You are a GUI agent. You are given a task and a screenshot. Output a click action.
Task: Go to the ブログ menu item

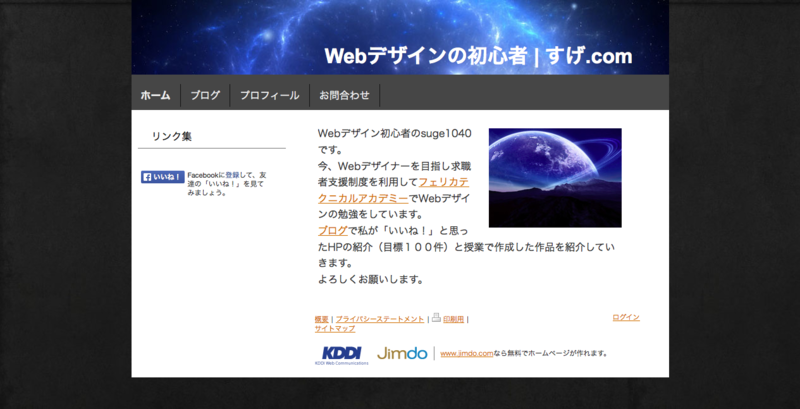coord(205,95)
